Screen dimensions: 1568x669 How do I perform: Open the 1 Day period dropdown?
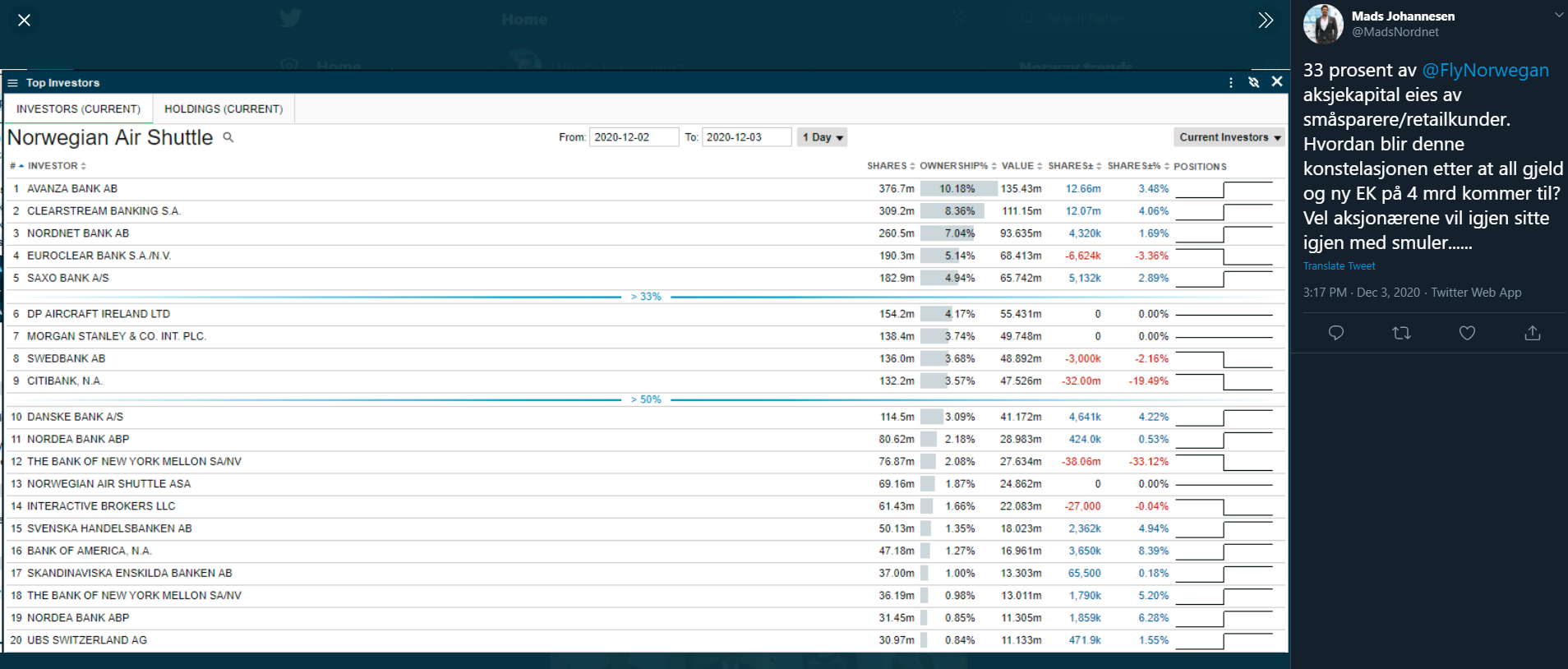(822, 137)
